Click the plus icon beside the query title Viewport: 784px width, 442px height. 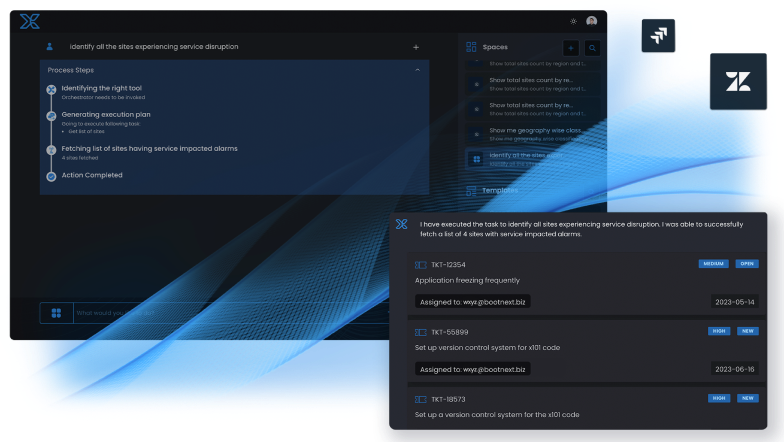click(416, 47)
